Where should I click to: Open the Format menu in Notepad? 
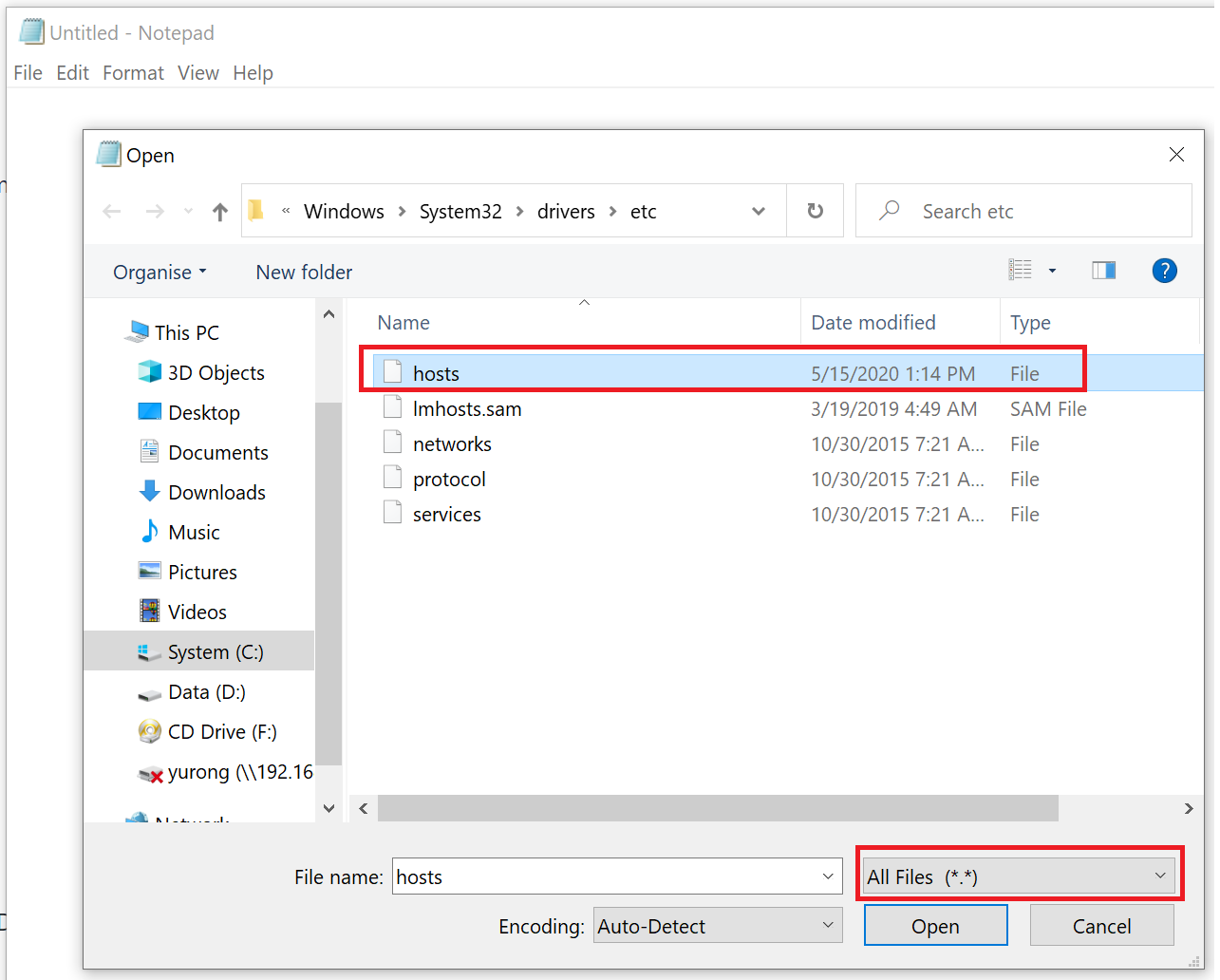click(133, 73)
